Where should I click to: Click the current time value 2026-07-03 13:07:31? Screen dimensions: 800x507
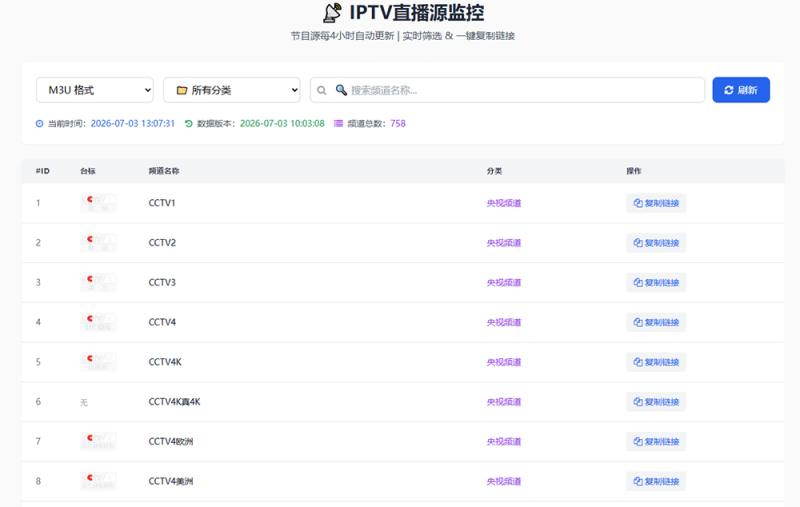tap(133, 123)
